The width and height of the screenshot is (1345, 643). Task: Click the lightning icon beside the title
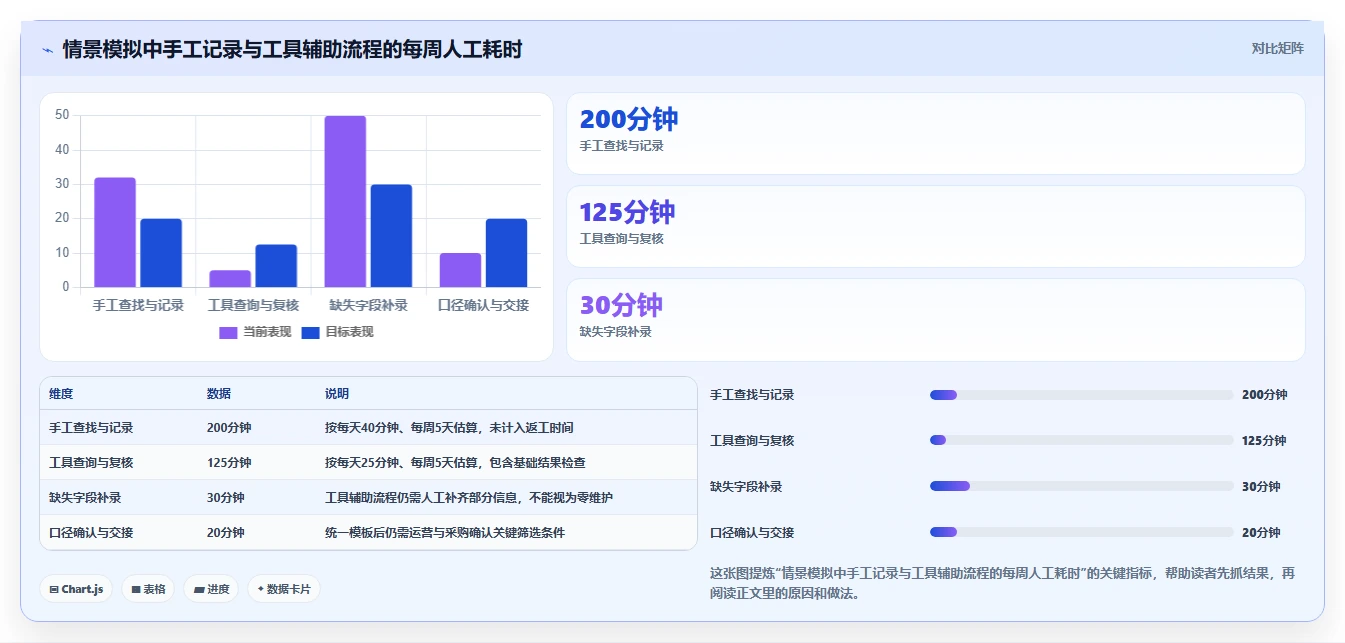pos(47,50)
